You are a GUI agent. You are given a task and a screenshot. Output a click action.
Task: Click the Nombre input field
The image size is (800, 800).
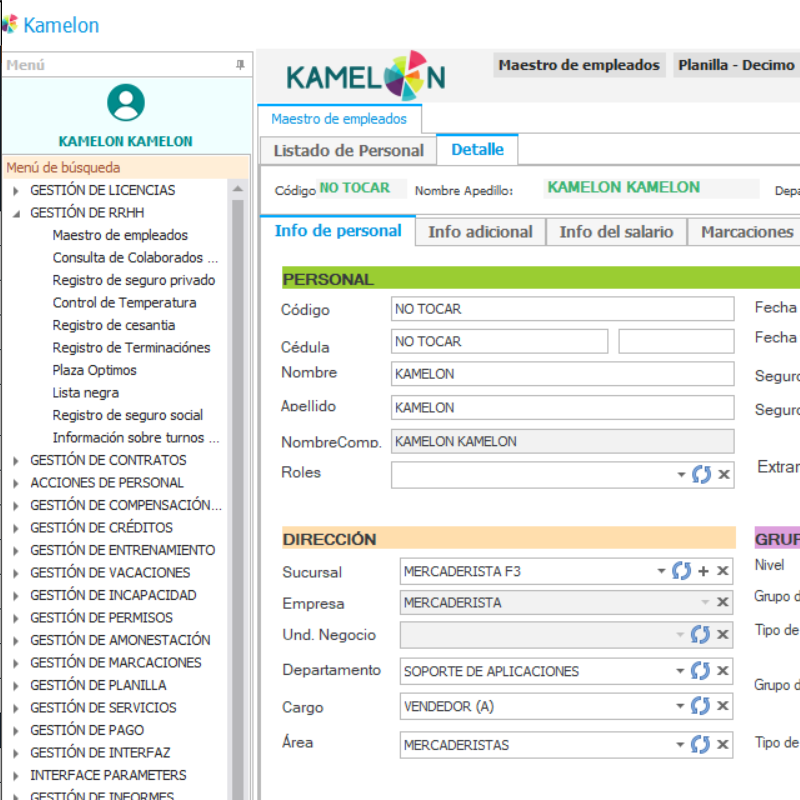click(x=563, y=374)
